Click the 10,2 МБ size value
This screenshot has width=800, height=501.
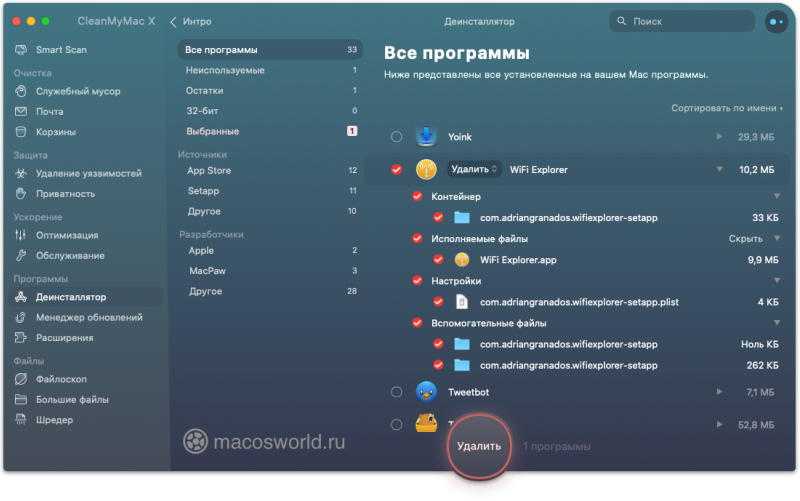757,169
